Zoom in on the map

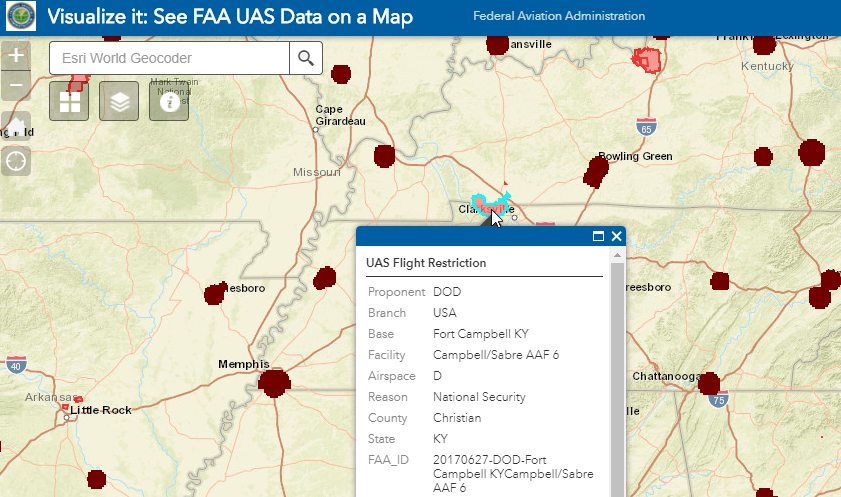point(15,56)
